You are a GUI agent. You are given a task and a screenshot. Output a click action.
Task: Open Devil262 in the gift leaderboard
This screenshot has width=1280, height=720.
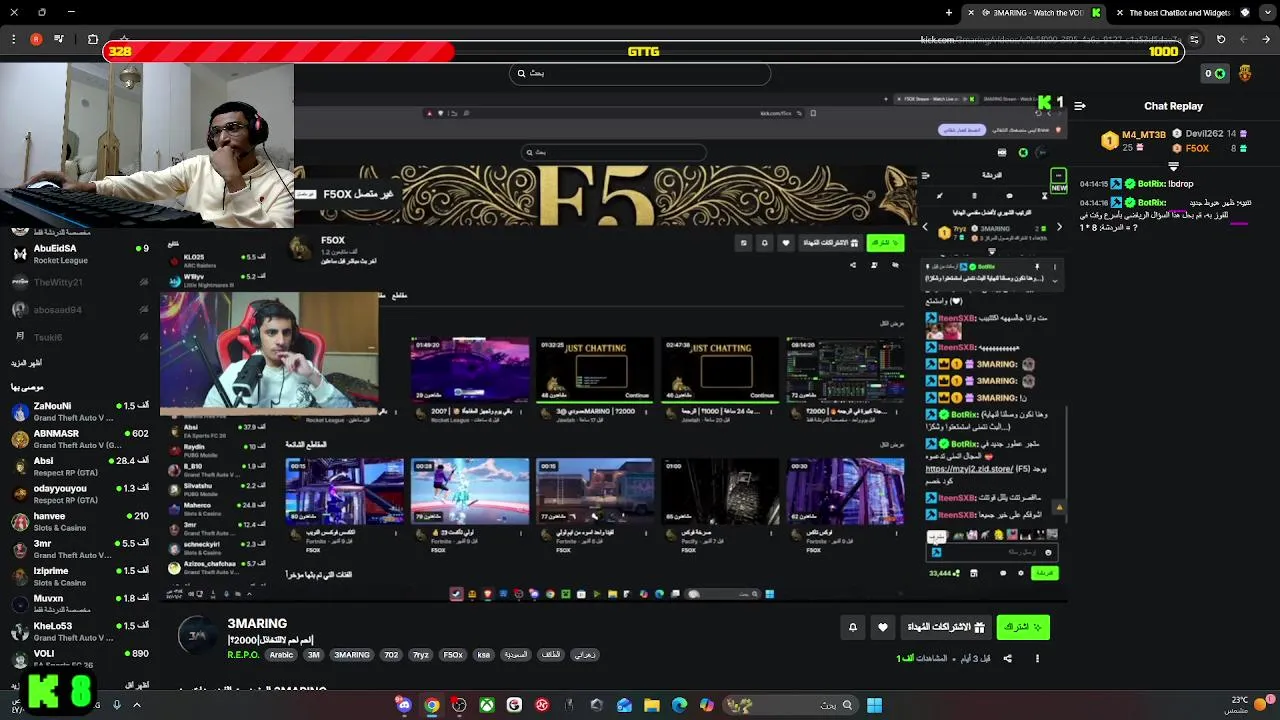point(1204,134)
